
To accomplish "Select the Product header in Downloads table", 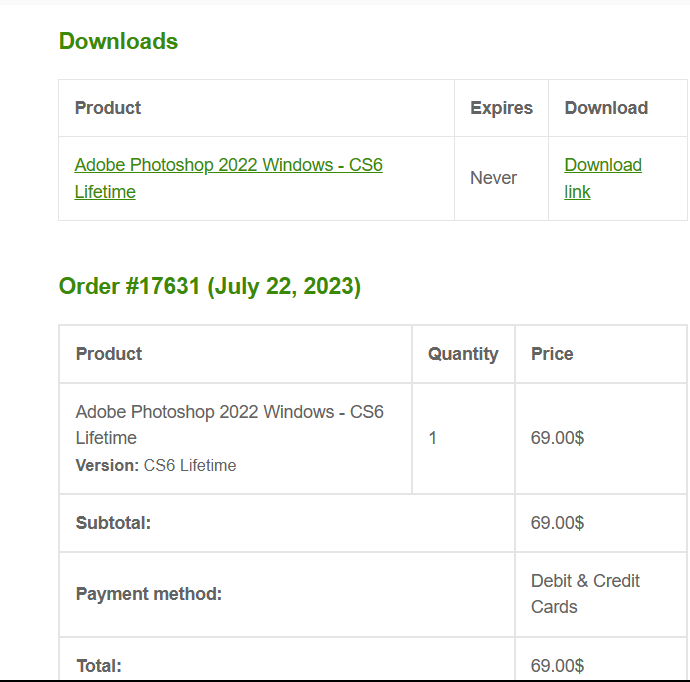I will pos(108,108).
